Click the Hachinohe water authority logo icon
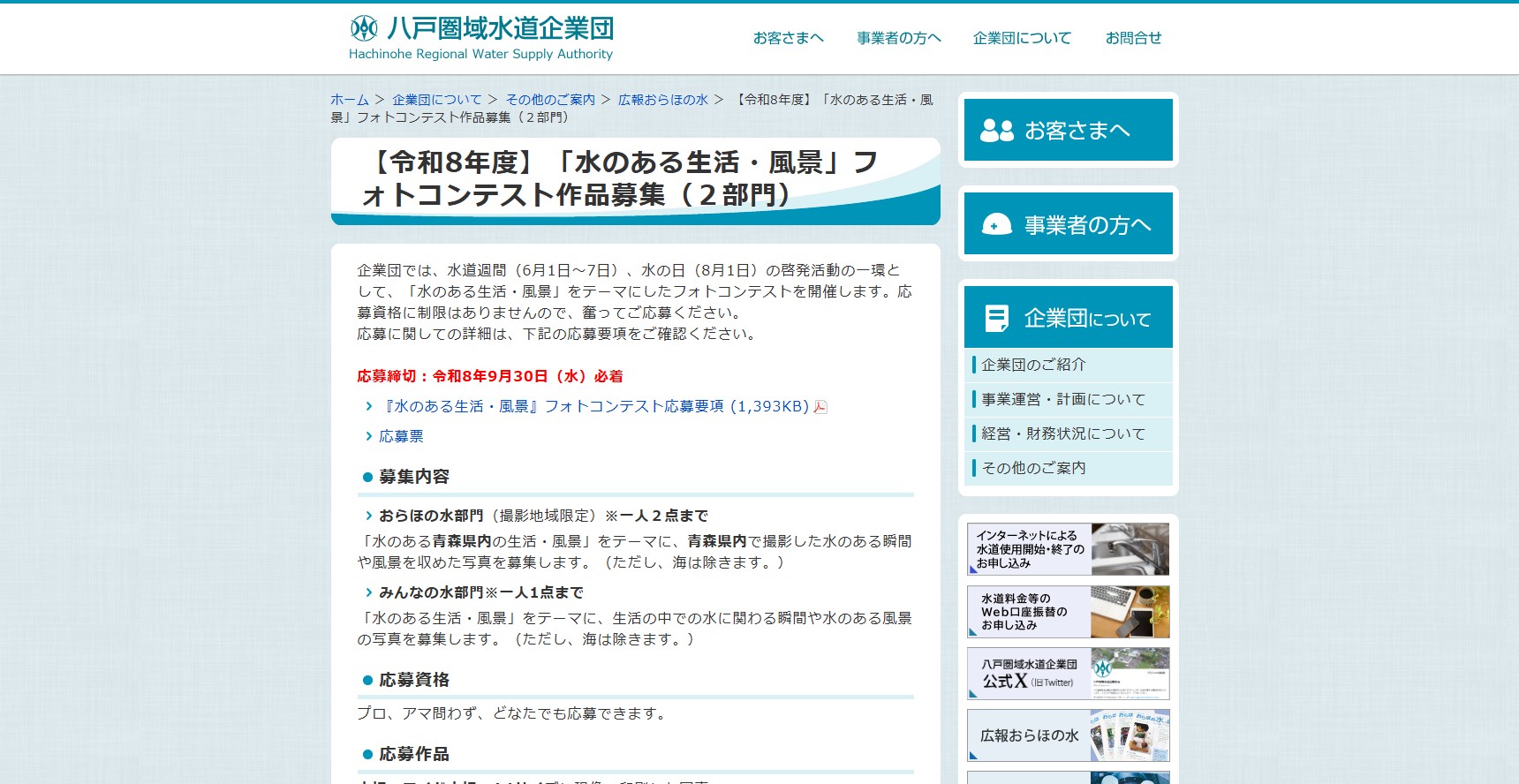The height and width of the screenshot is (784, 1519). [364, 28]
